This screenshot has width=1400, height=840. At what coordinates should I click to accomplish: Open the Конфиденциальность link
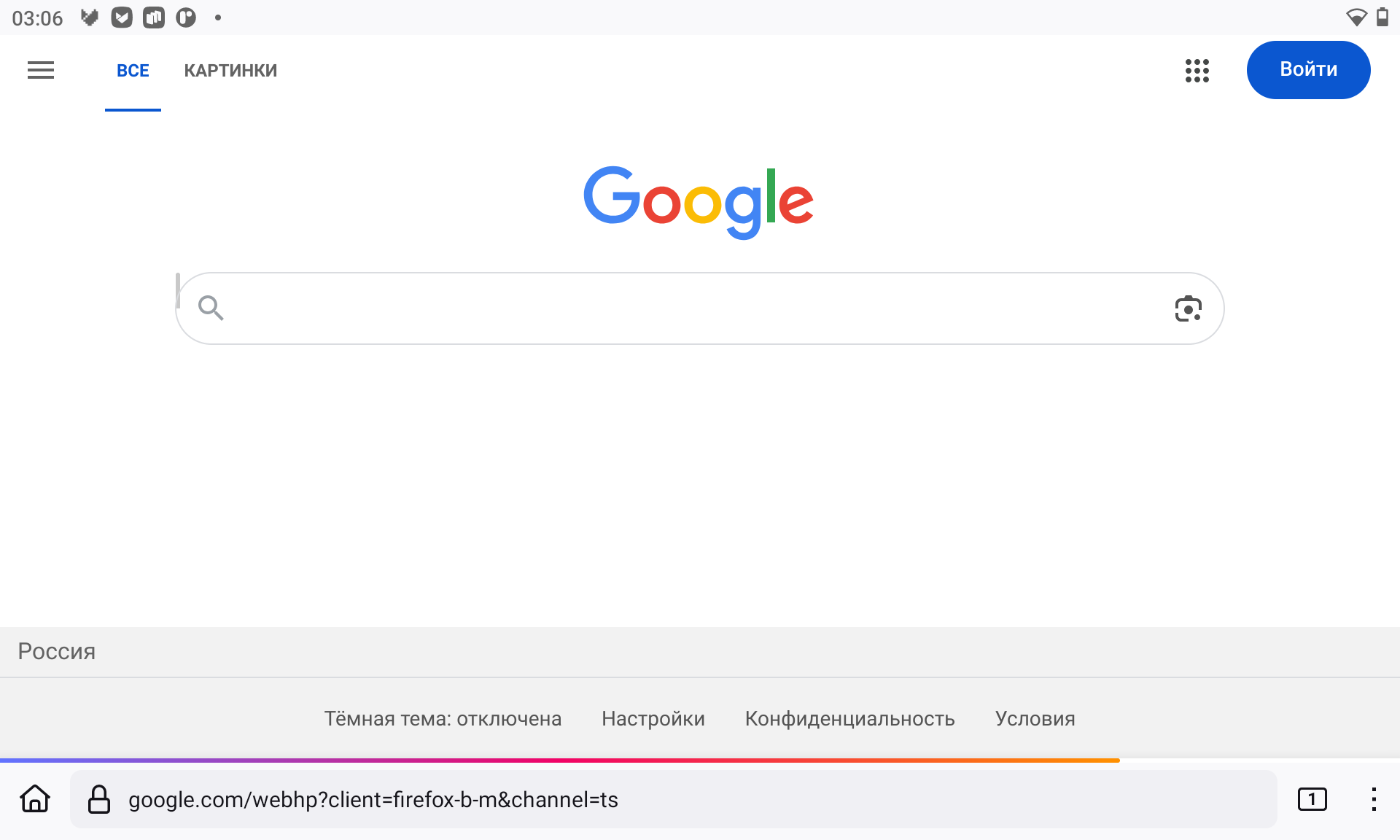point(849,719)
